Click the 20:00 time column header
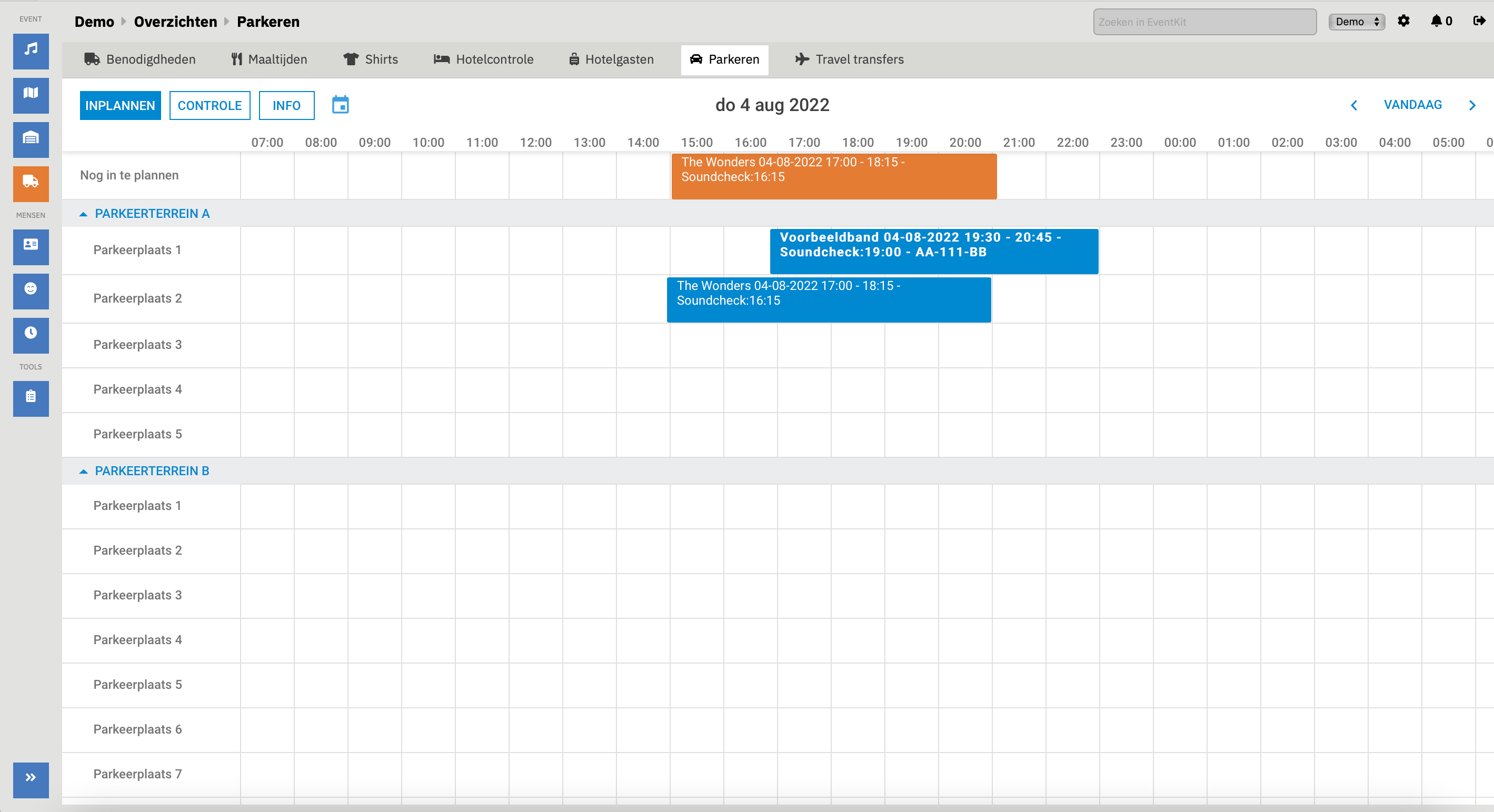1494x812 pixels. tap(965, 143)
